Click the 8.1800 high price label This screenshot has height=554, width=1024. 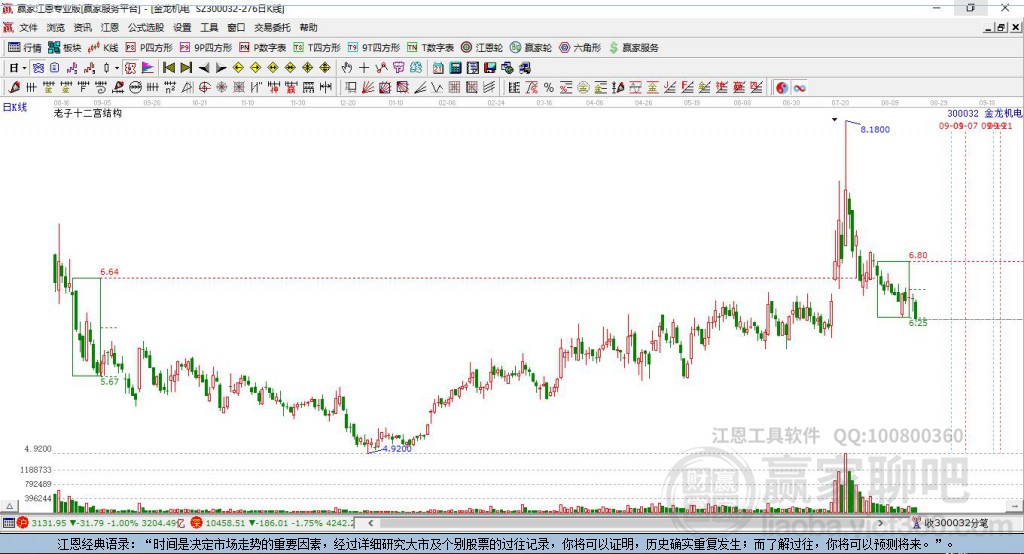tap(874, 129)
